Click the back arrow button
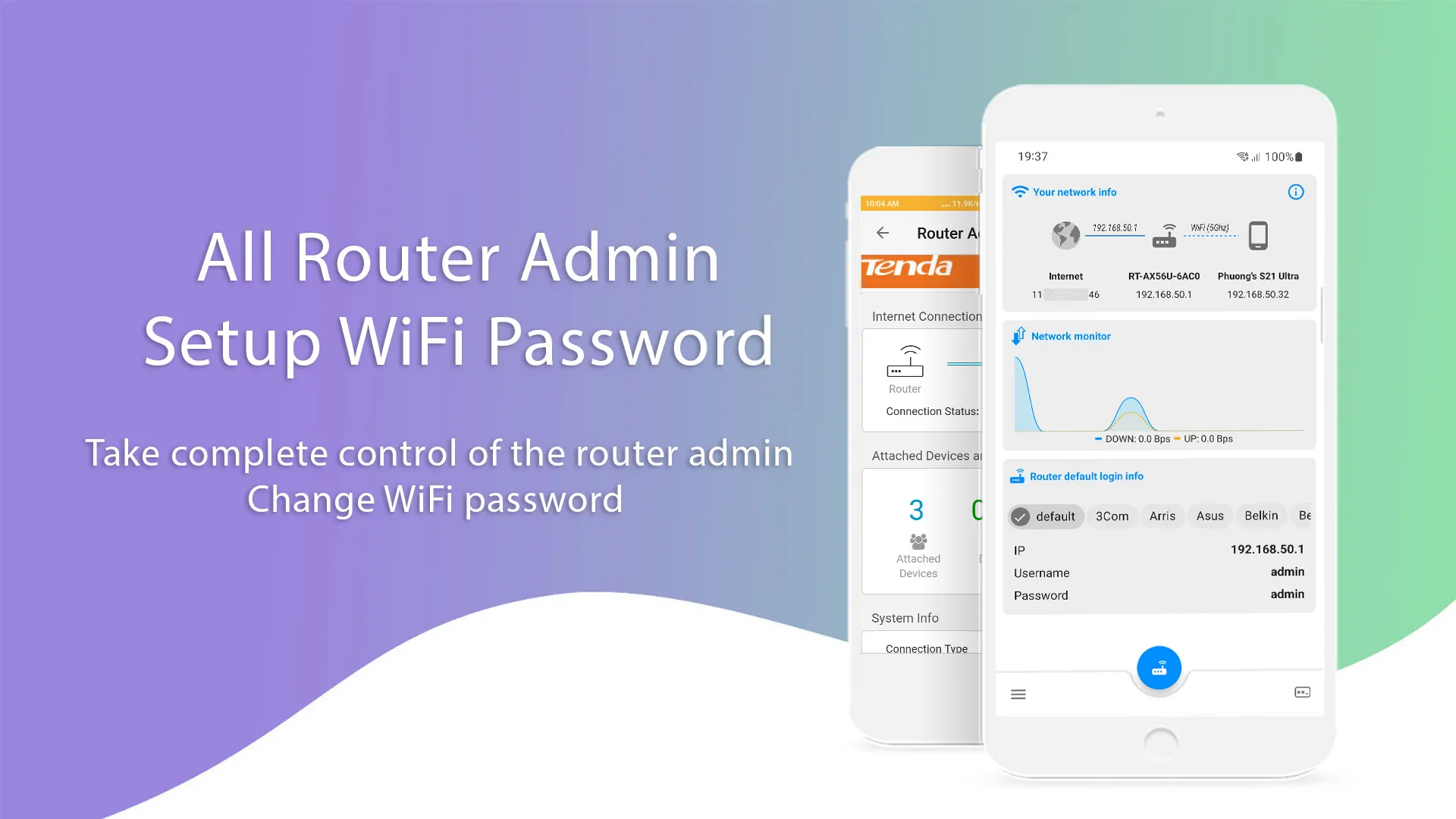This screenshot has width=1456, height=819. coord(882,233)
